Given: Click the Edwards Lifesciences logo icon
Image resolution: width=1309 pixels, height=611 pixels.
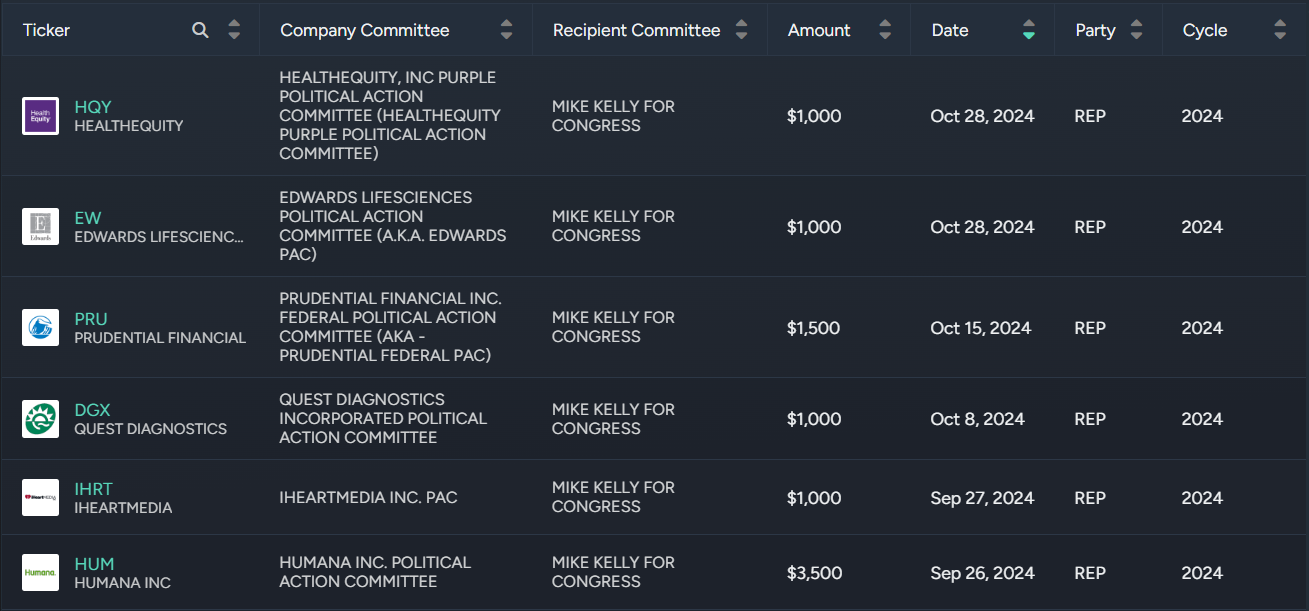Looking at the screenshot, I should click(41, 226).
